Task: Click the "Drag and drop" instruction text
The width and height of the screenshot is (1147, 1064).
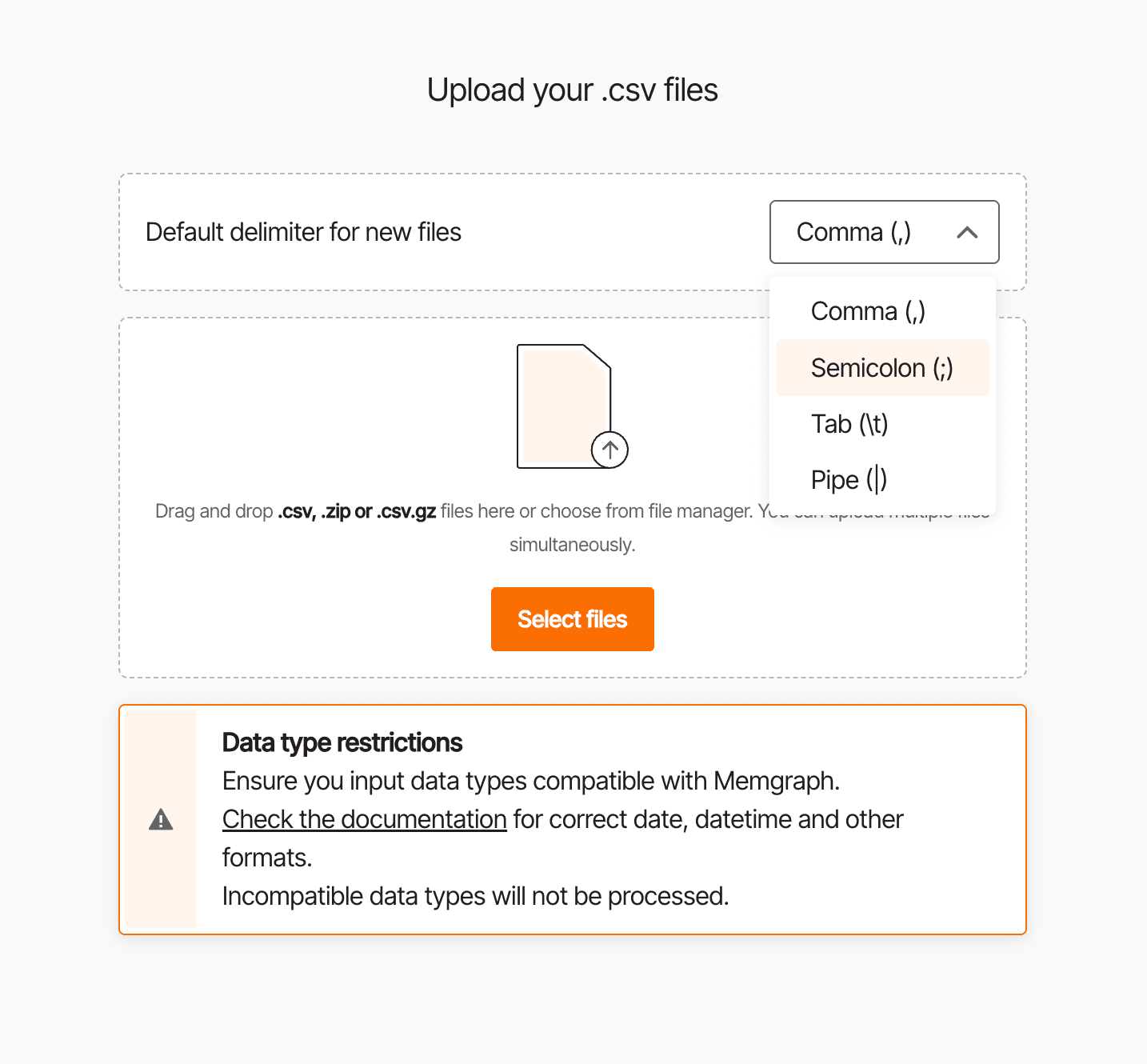Action: pyautogui.click(x=214, y=511)
